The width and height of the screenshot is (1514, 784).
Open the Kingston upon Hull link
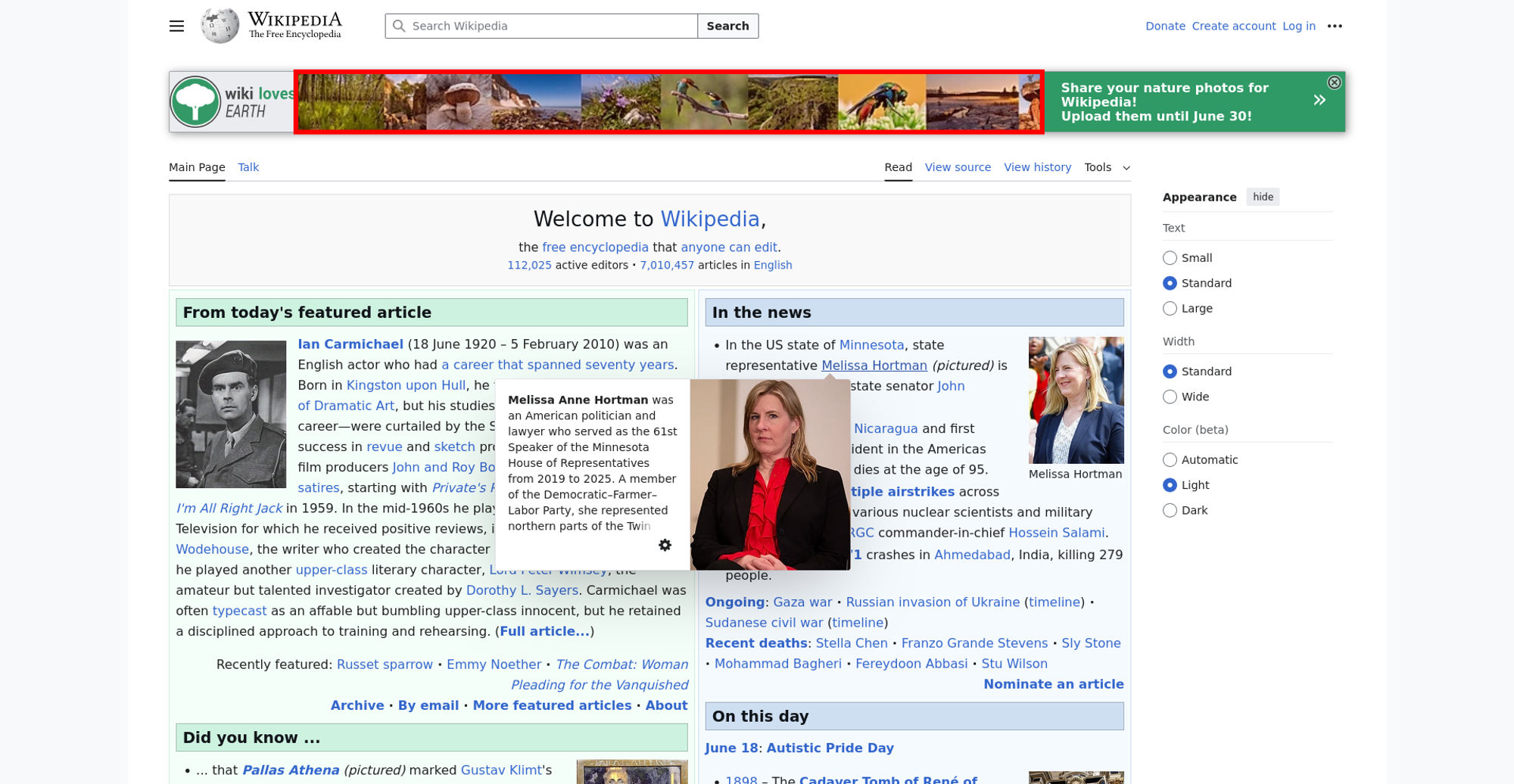[406, 385]
